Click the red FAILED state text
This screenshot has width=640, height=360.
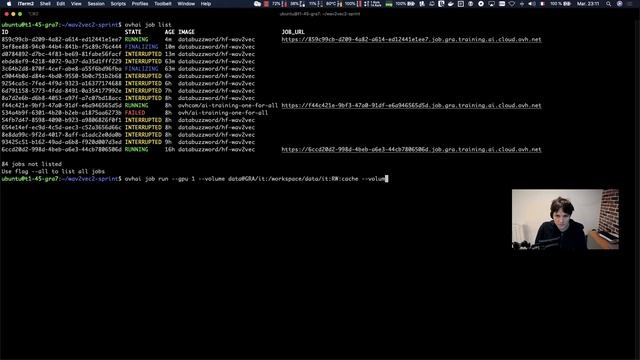[135, 113]
